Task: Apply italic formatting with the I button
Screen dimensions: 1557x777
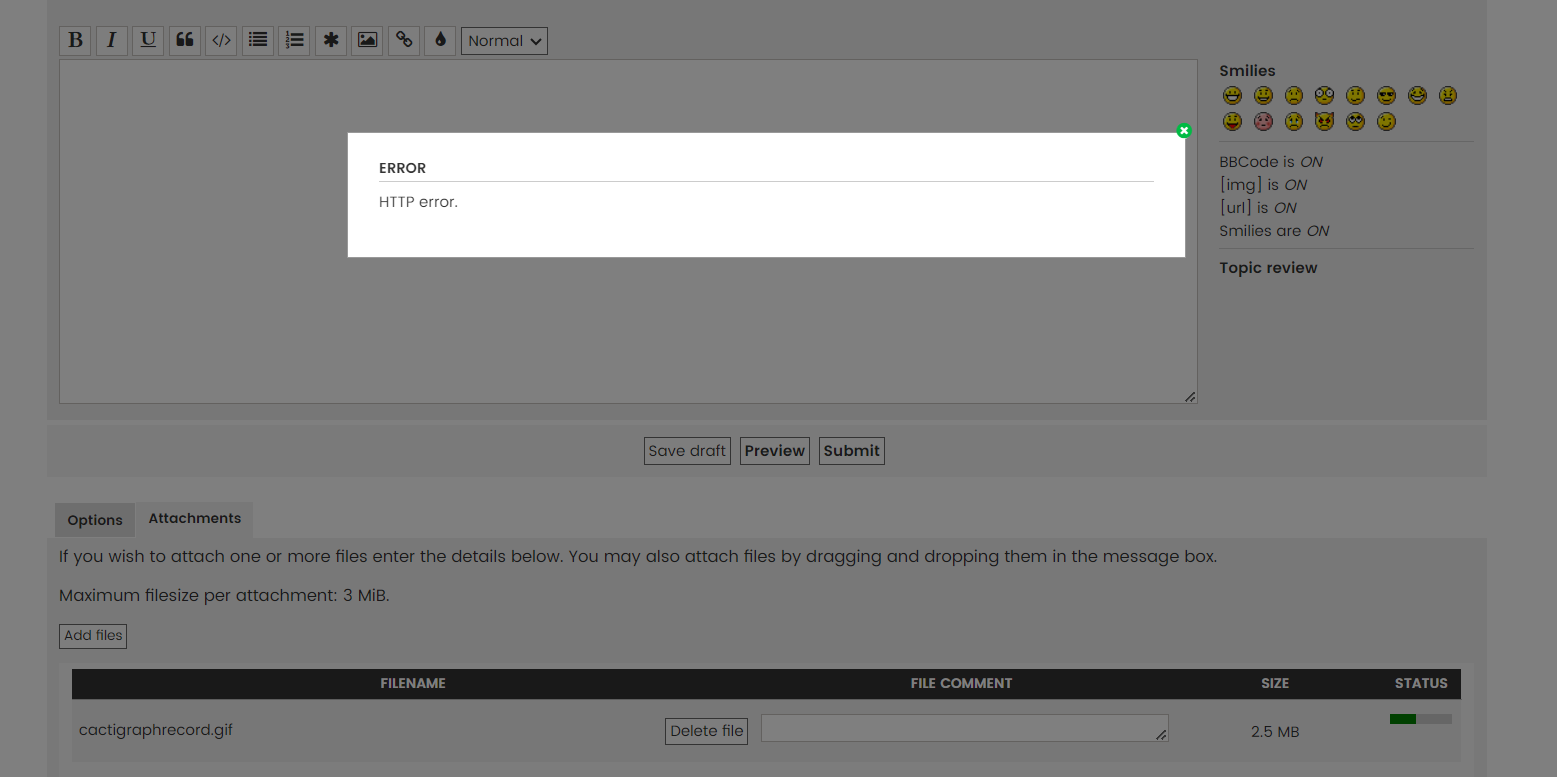Action: (x=111, y=41)
